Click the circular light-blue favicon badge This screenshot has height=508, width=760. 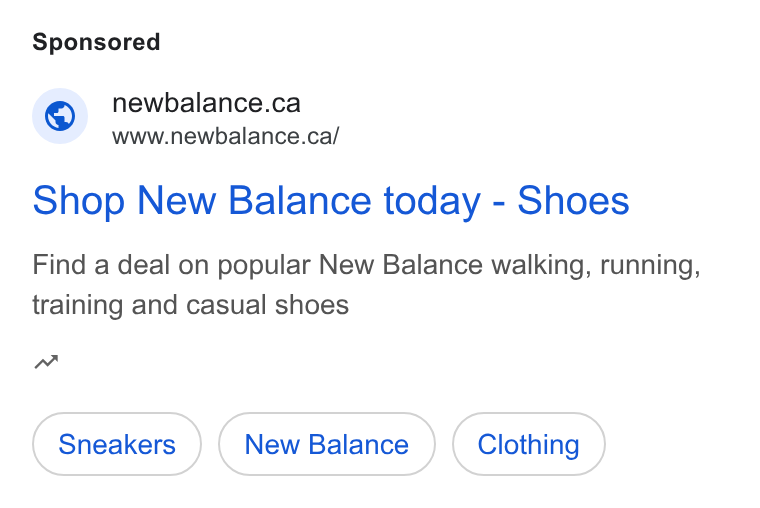[60, 116]
